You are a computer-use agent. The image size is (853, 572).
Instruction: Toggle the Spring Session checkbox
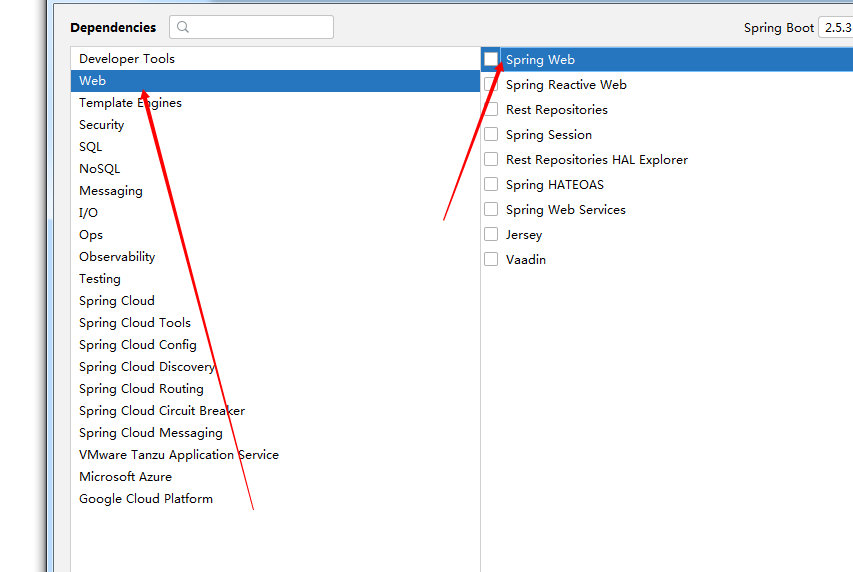click(x=491, y=134)
